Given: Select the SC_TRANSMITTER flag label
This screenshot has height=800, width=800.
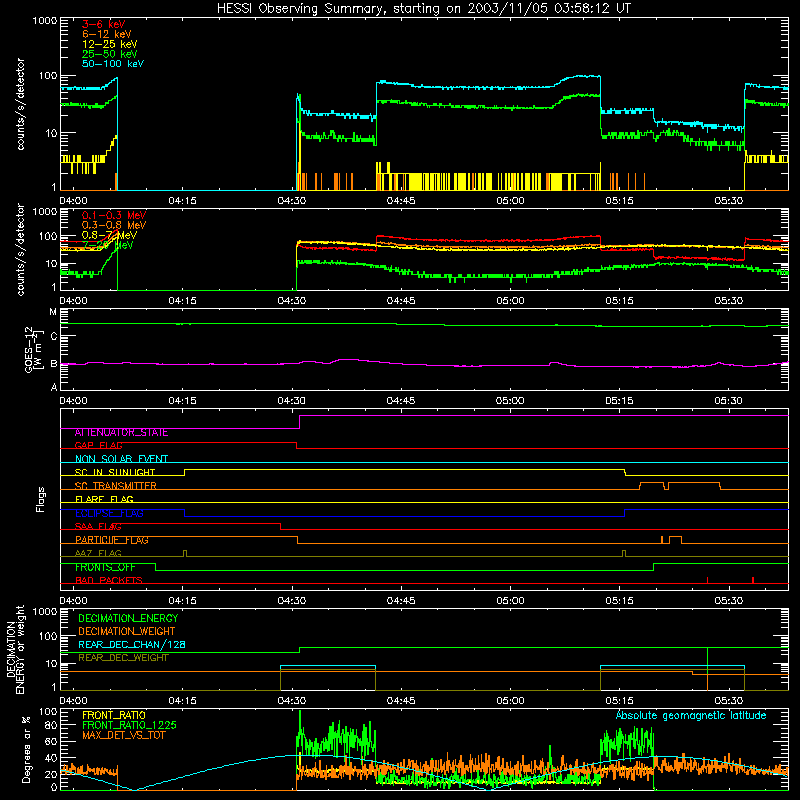Looking at the screenshot, I should [115, 486].
